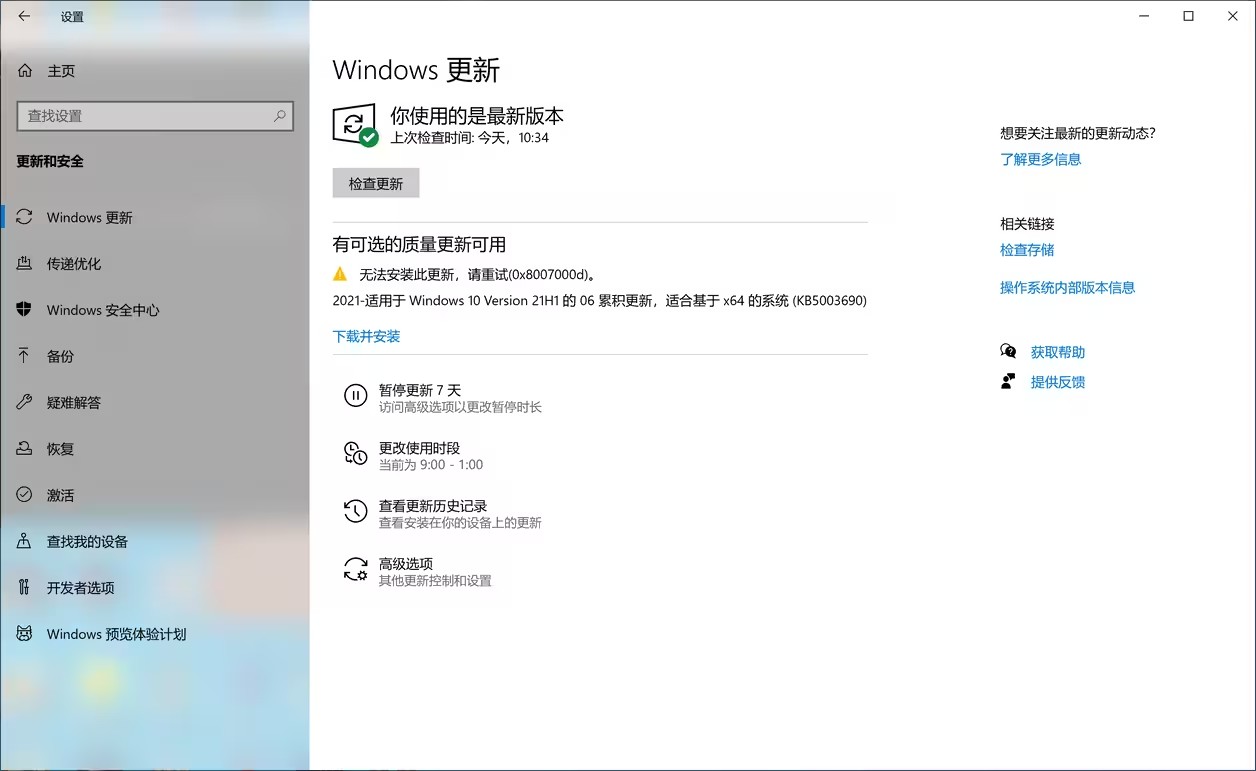The width and height of the screenshot is (1256, 771).
Task: Click the gear-sync icon for 高级选项
Action: click(x=355, y=569)
